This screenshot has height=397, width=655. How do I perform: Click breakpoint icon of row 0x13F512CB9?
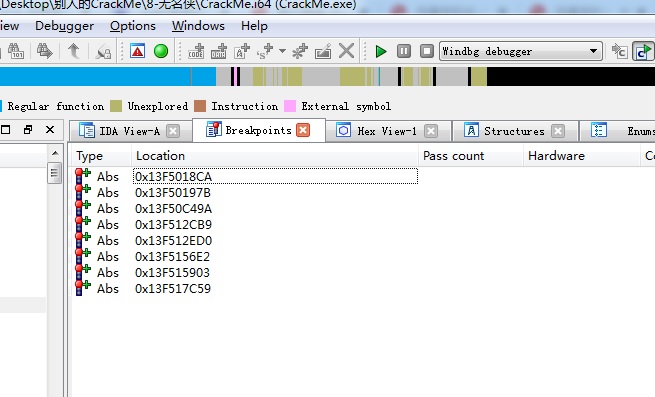click(x=83, y=224)
